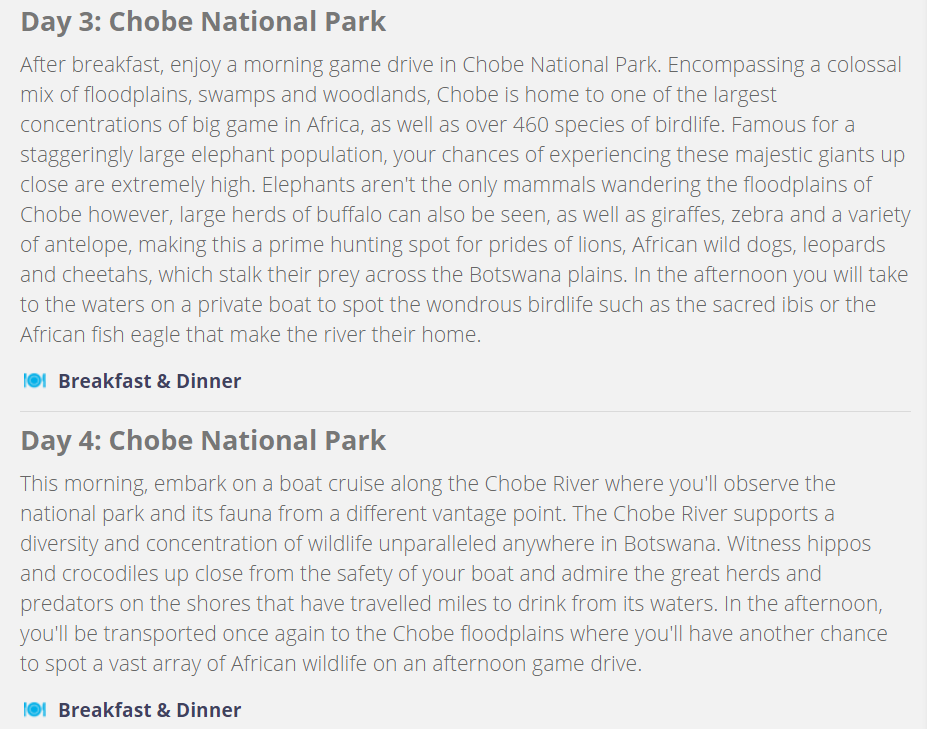Viewport: 927px width, 729px height.
Task: Select Day 3 Breakfast & Dinner label
Action: [150, 381]
